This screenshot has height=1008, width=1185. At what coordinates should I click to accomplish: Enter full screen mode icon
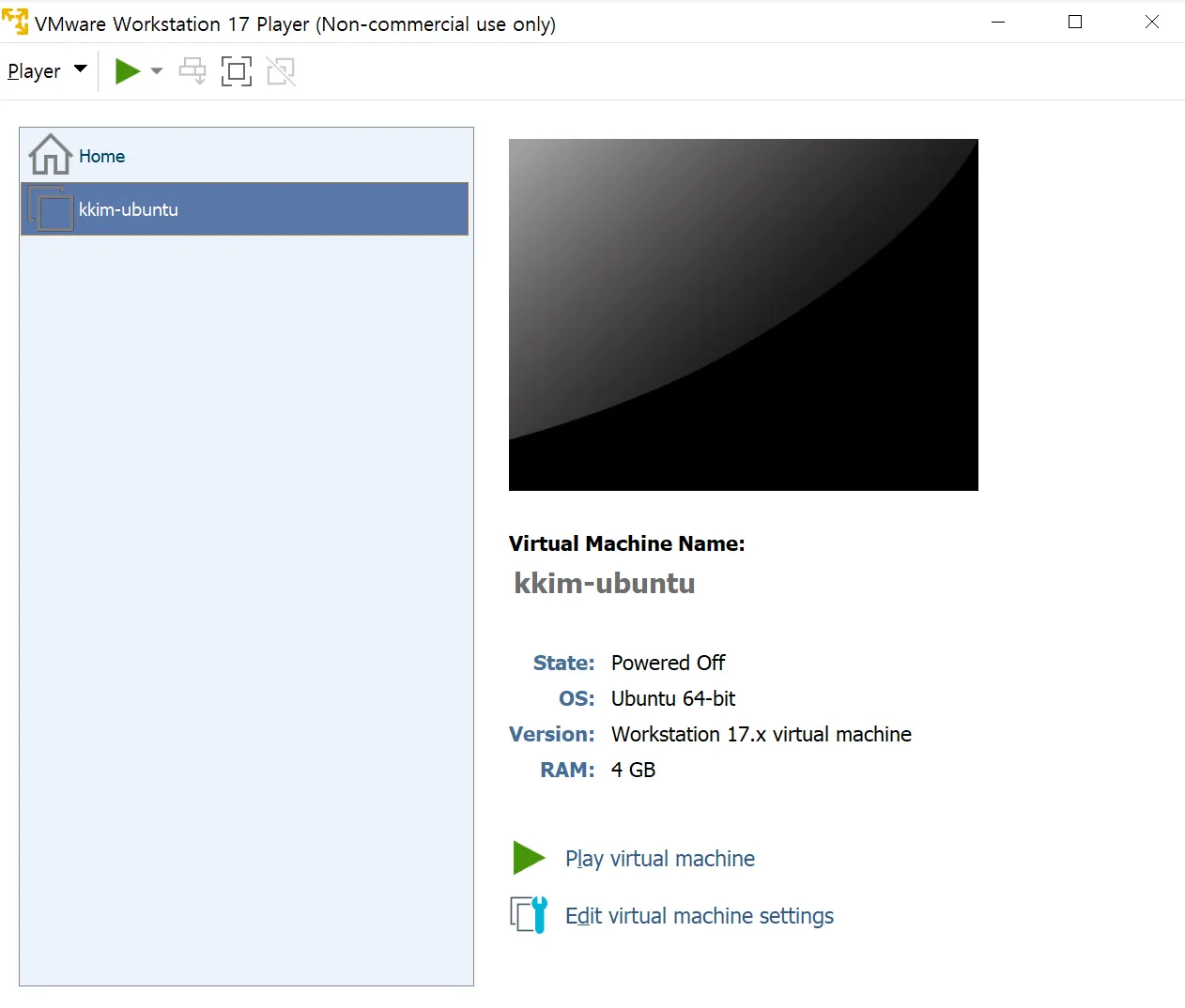[237, 71]
